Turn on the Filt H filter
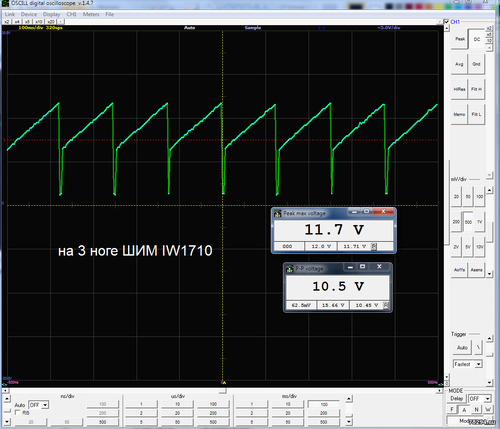The image size is (500, 429). [476, 89]
